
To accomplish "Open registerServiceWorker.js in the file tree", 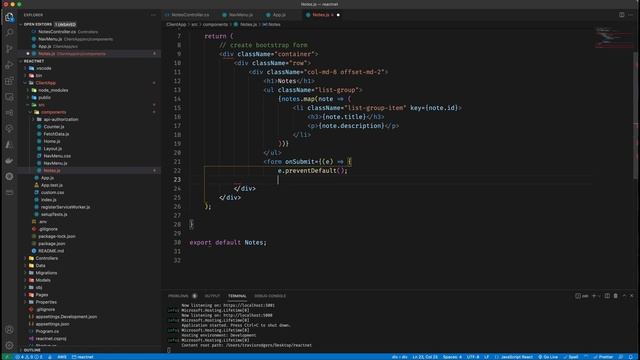I will (65, 207).
